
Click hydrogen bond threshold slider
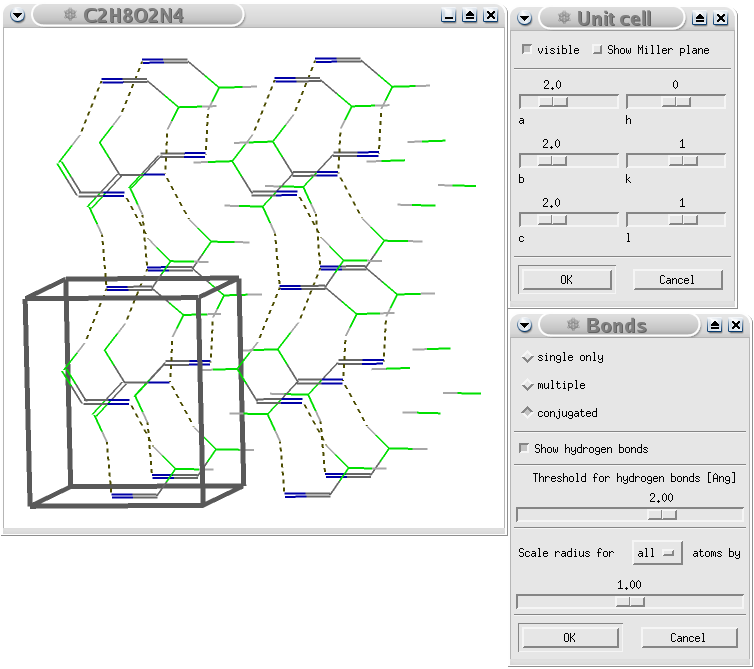661,515
